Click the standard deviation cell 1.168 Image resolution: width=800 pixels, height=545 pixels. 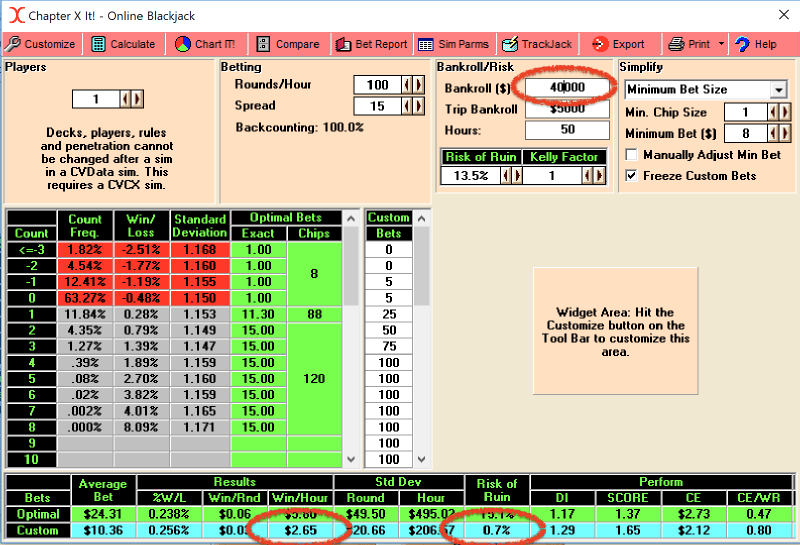[x=199, y=250]
